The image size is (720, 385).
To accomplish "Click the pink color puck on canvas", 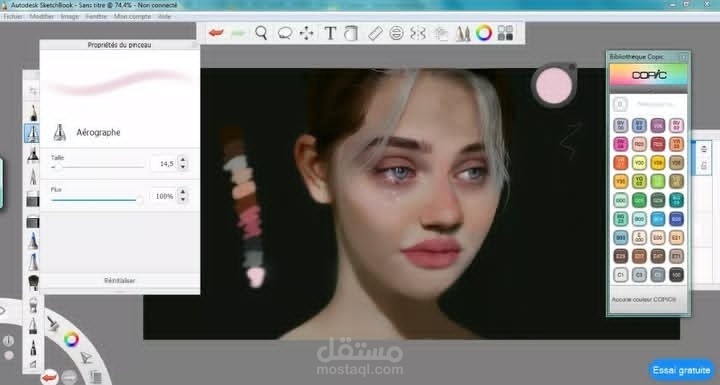I will [x=554, y=85].
